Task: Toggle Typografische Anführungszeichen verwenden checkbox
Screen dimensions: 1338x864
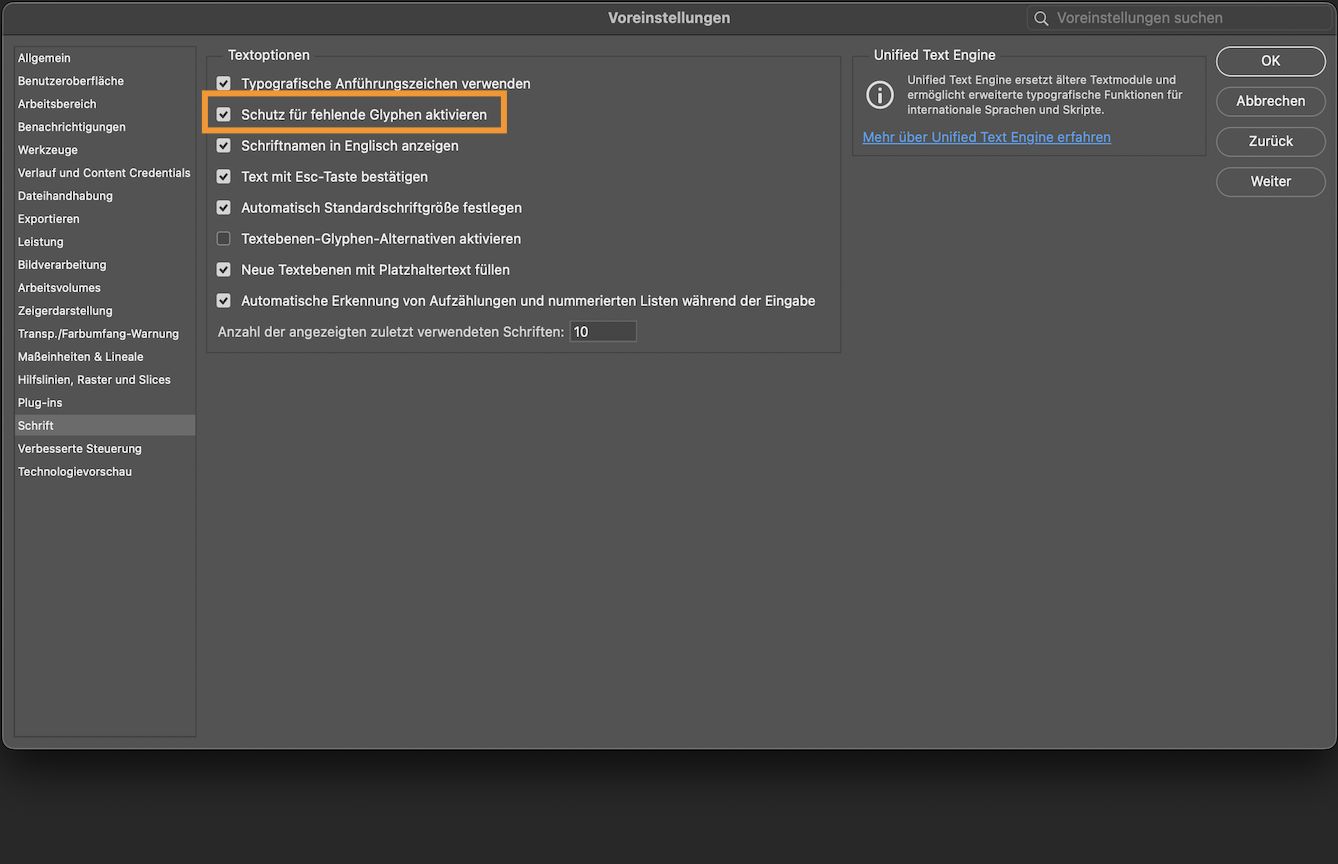Action: coord(224,84)
